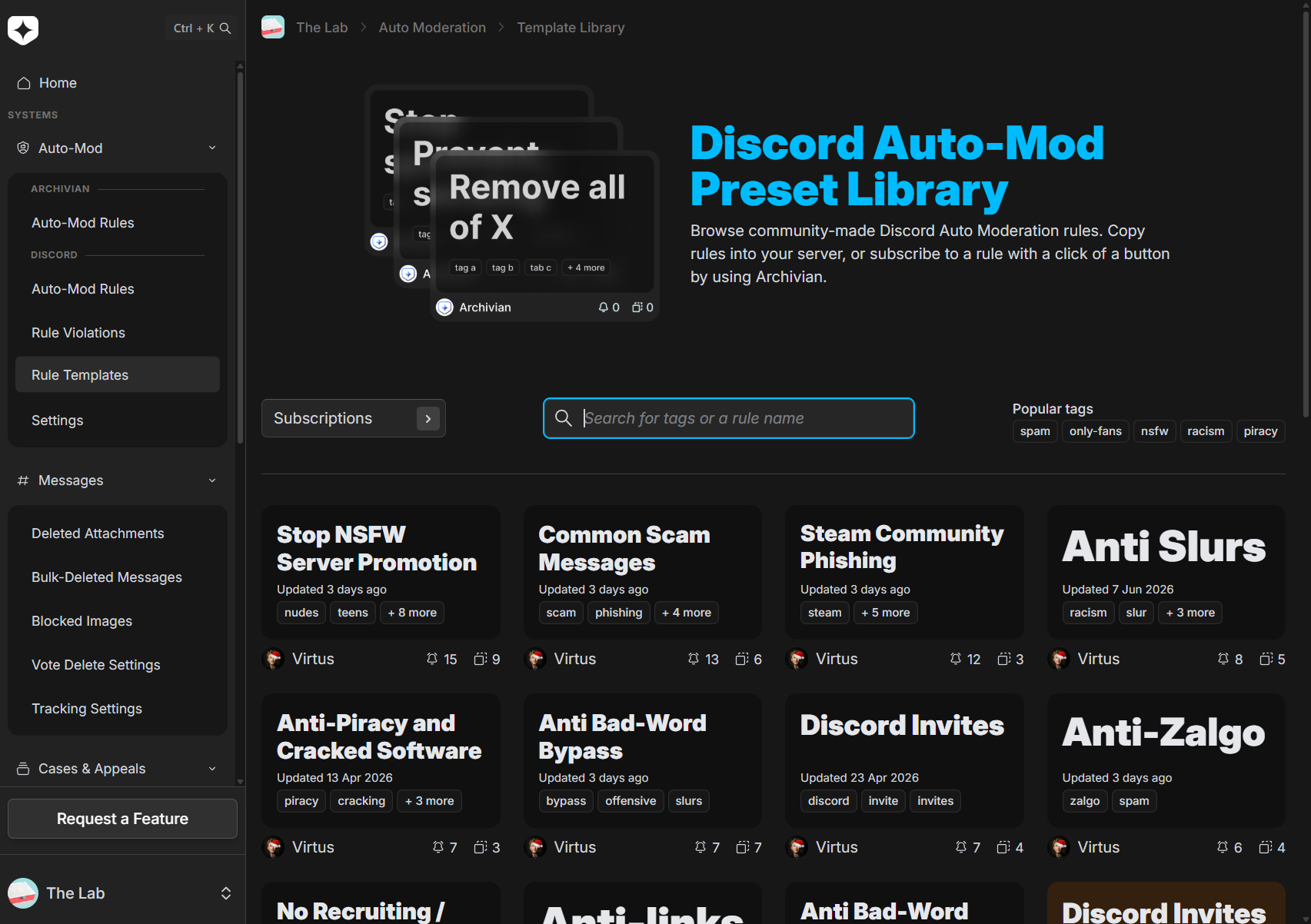Click subscriber bell on Stop NSFW Server Promotion
This screenshot has width=1311, height=924.
pos(432,659)
